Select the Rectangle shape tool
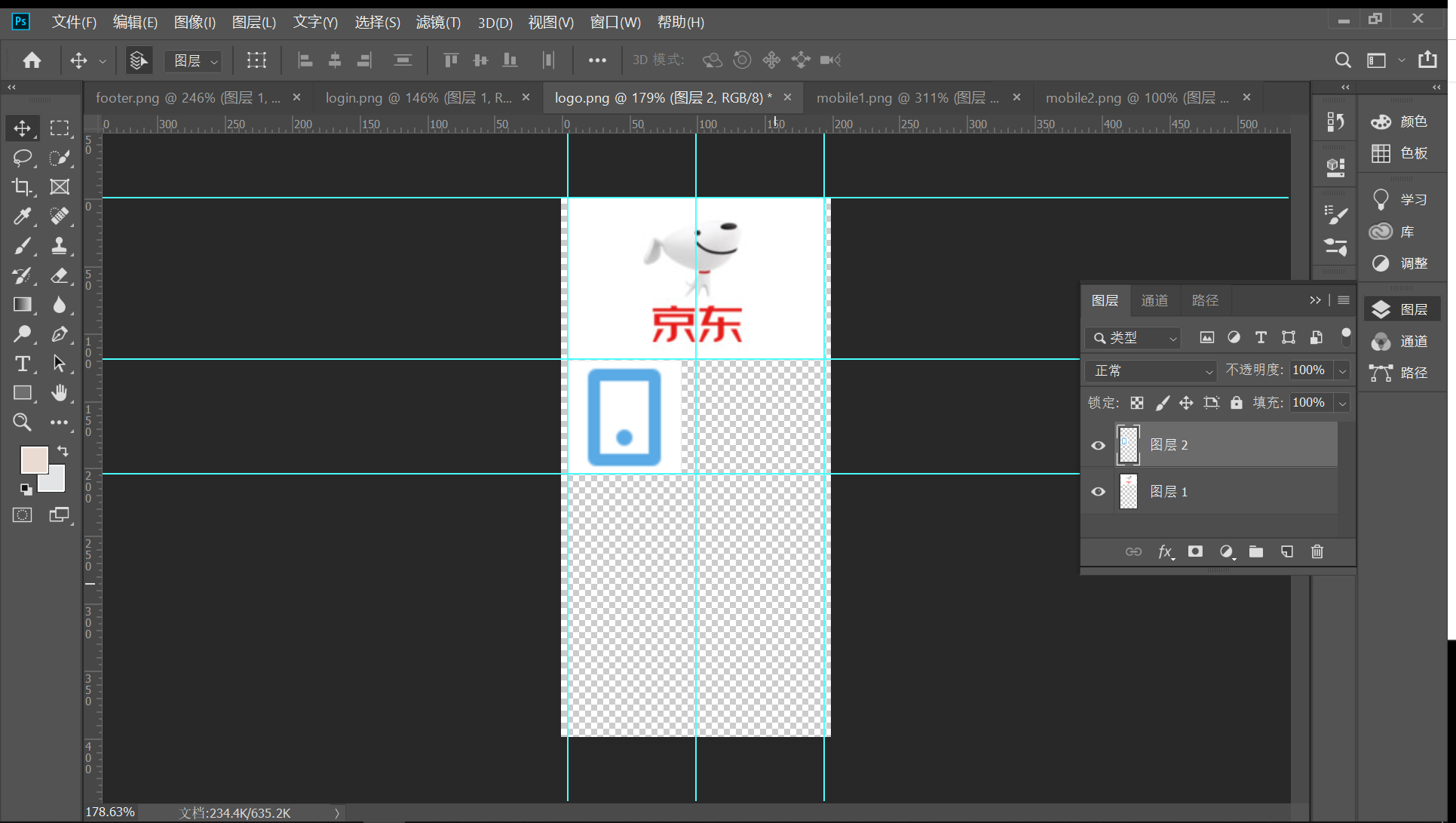 pyautogui.click(x=22, y=393)
